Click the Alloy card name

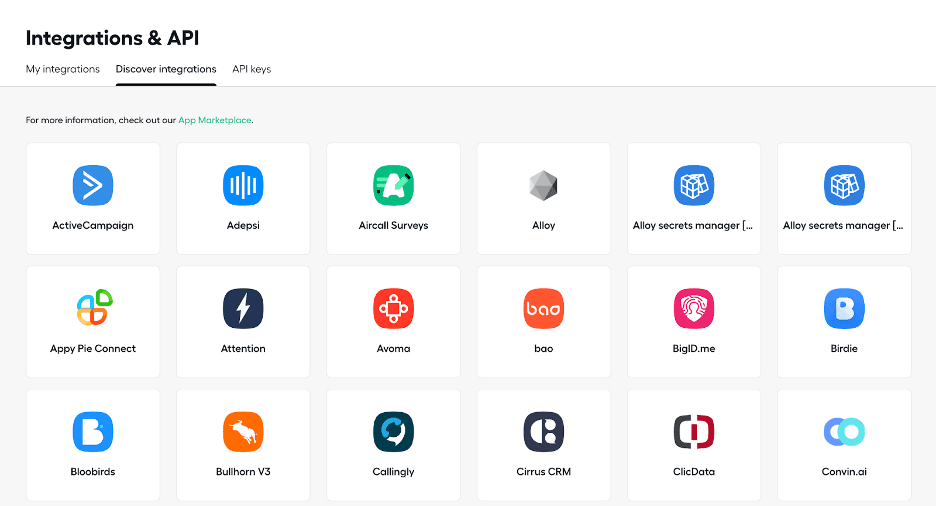click(543, 226)
